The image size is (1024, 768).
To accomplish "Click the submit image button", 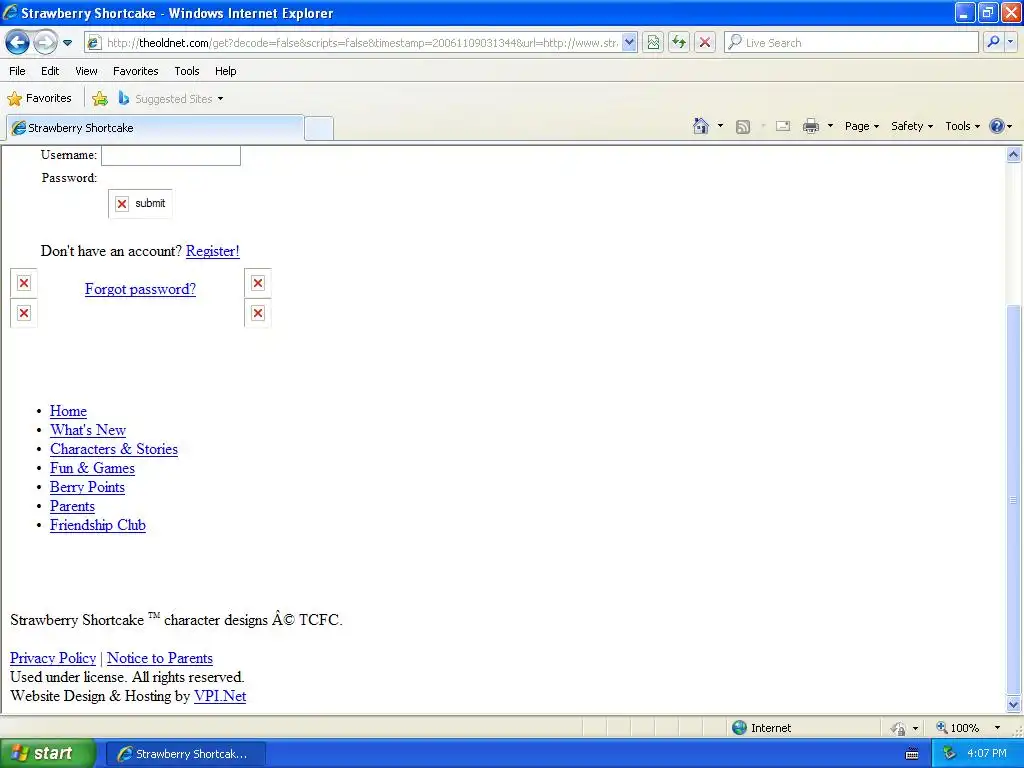I will pos(140,204).
